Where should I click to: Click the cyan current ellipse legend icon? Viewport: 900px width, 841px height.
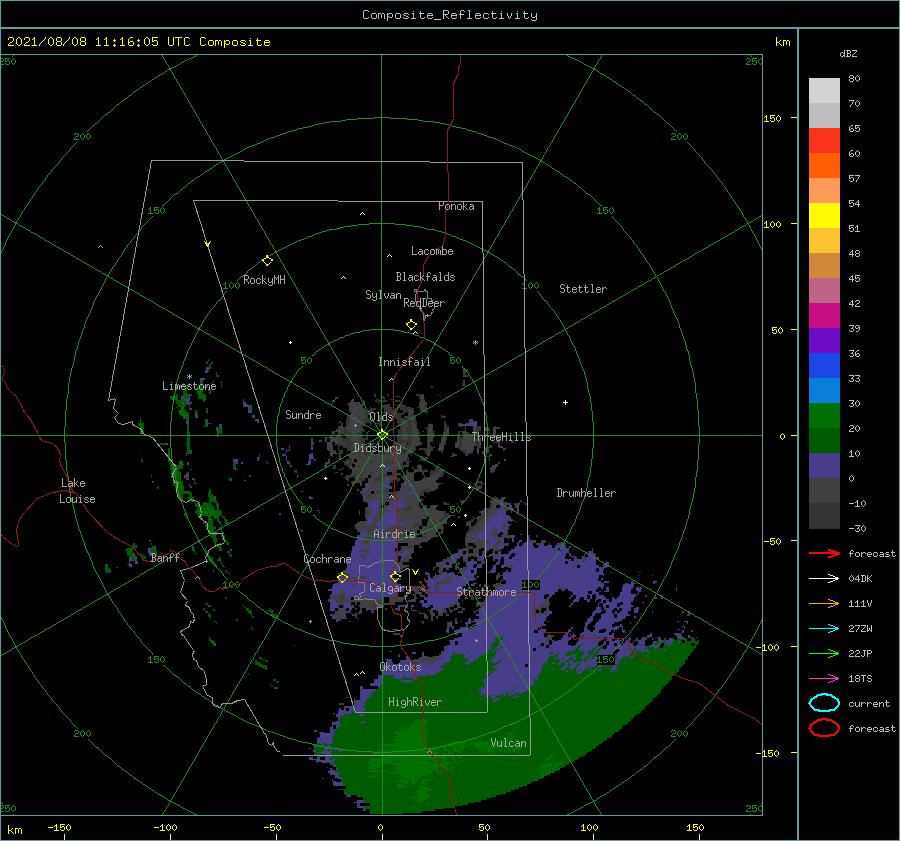point(824,703)
